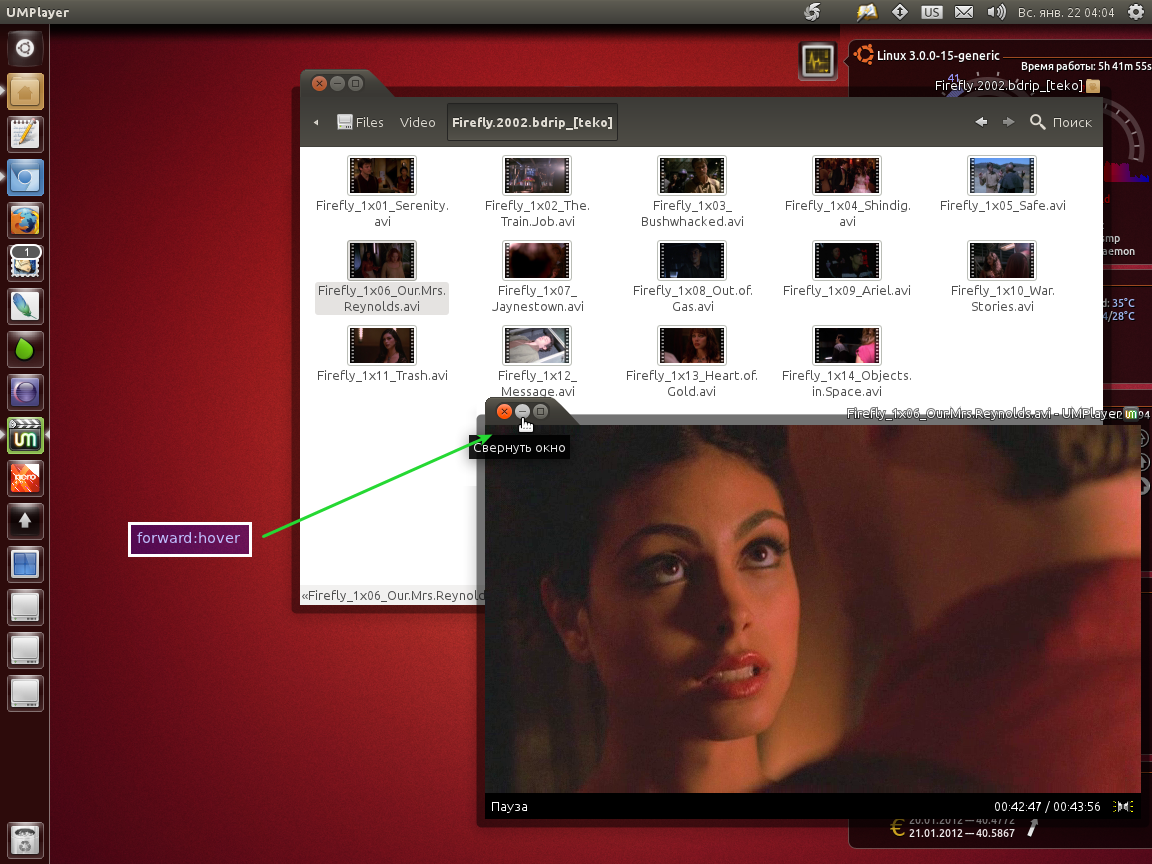Select Firefly_1x06_Our.Mrs.Reynolds.avi file
The image size is (1152, 864).
(382, 278)
